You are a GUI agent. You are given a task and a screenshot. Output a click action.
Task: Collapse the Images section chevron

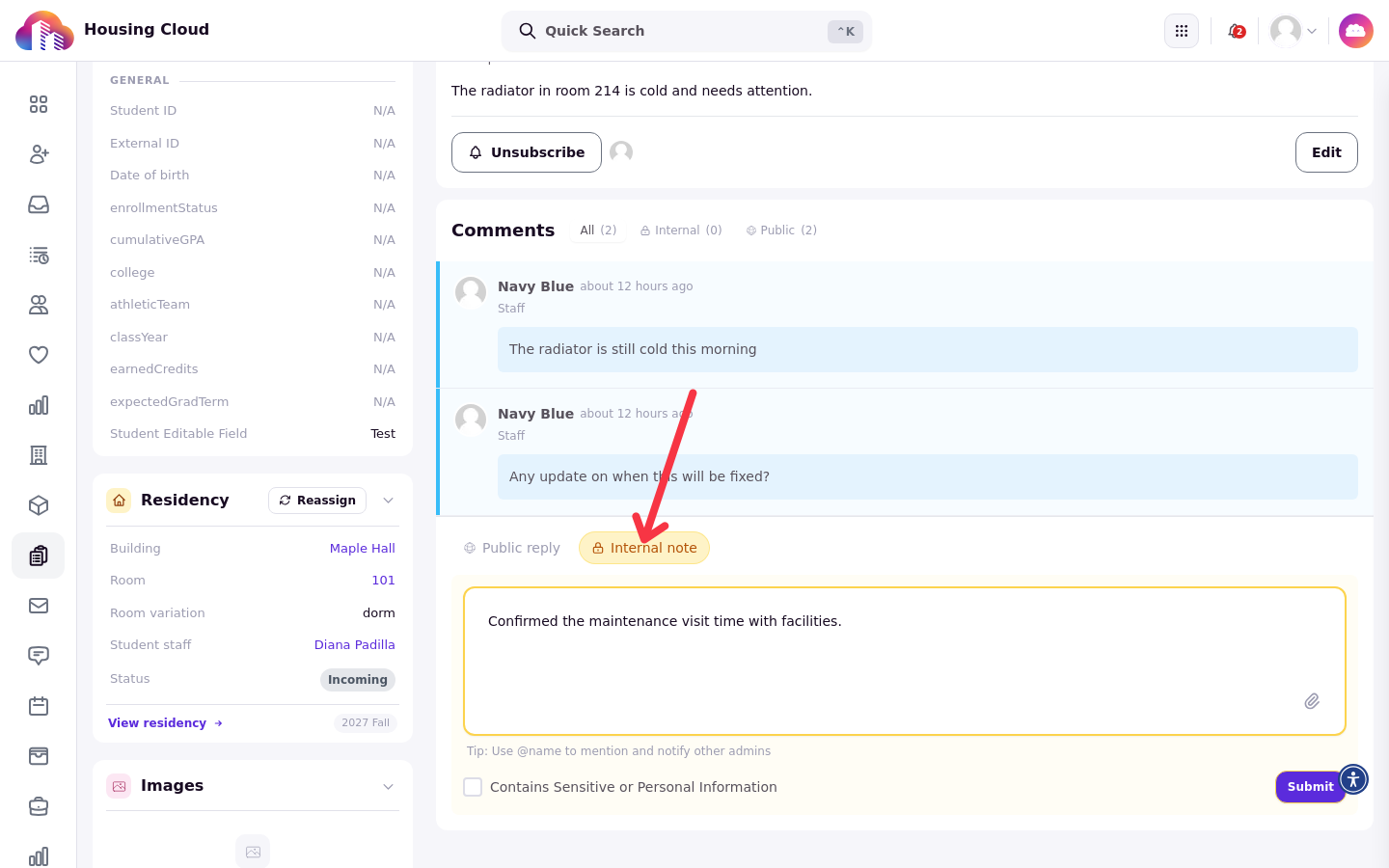388,787
